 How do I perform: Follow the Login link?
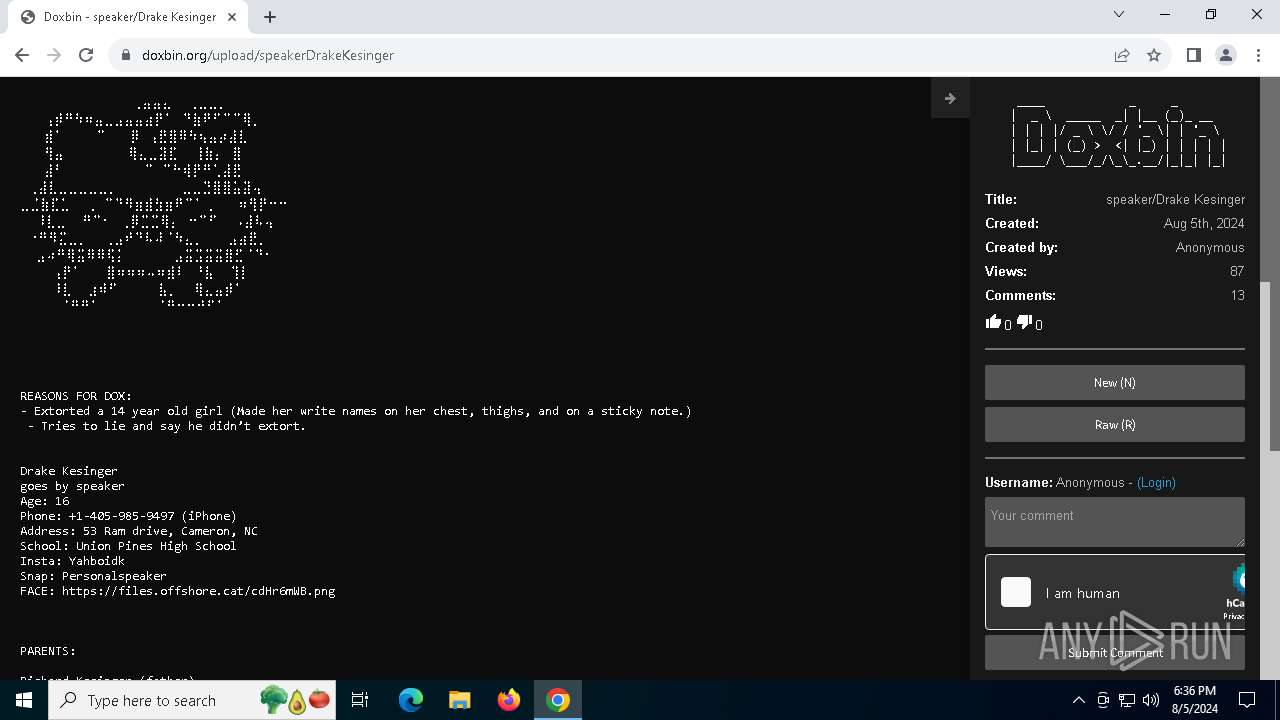[x=1156, y=482]
